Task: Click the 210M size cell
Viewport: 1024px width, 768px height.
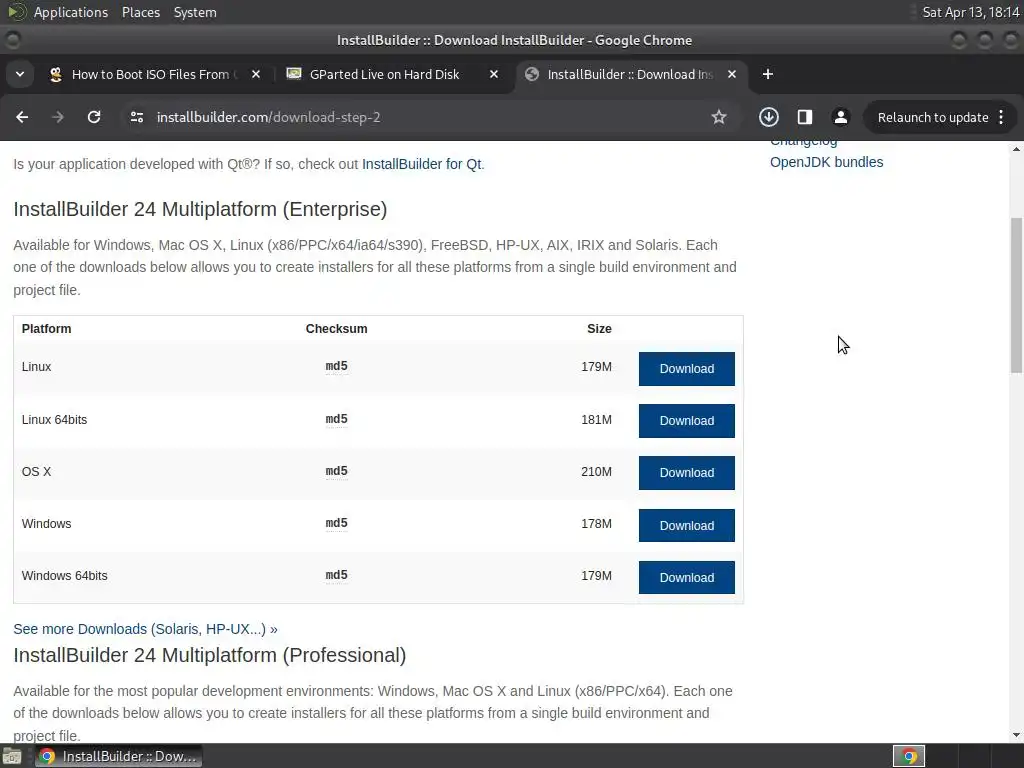Action: pyautogui.click(x=596, y=471)
